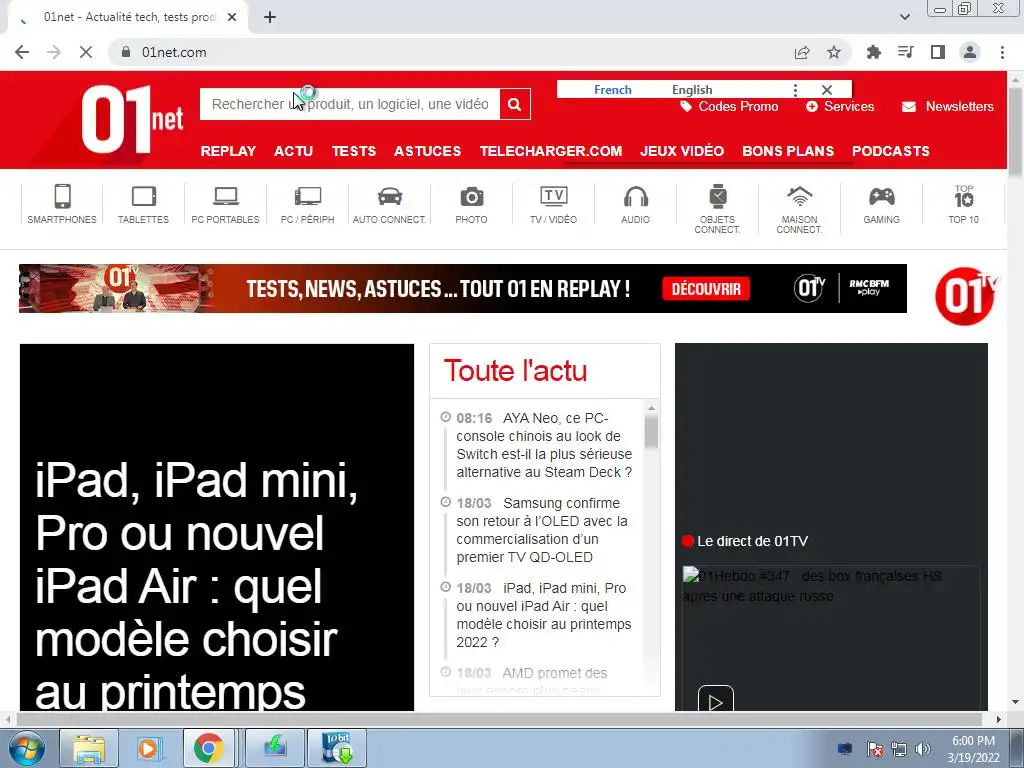Play the 01TV direct video
This screenshot has width=1024, height=768.
point(716,701)
